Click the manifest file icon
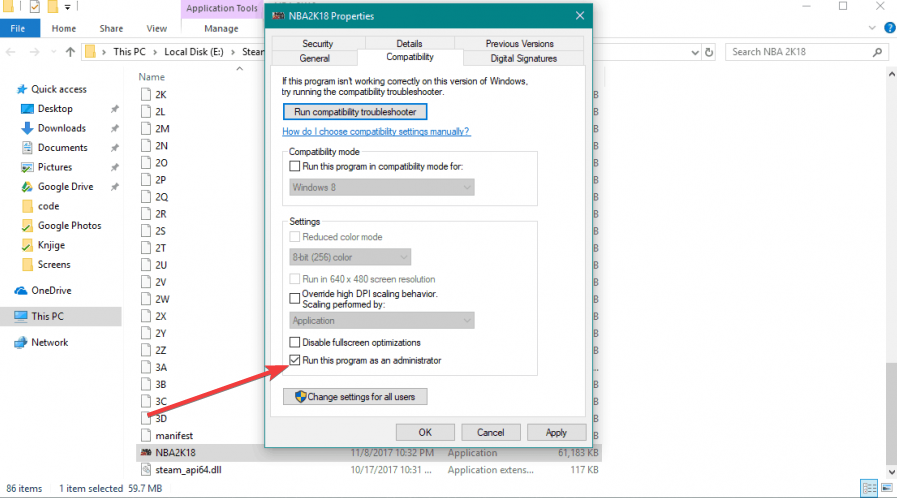Image resolution: width=897 pixels, height=498 pixels. [x=146, y=435]
